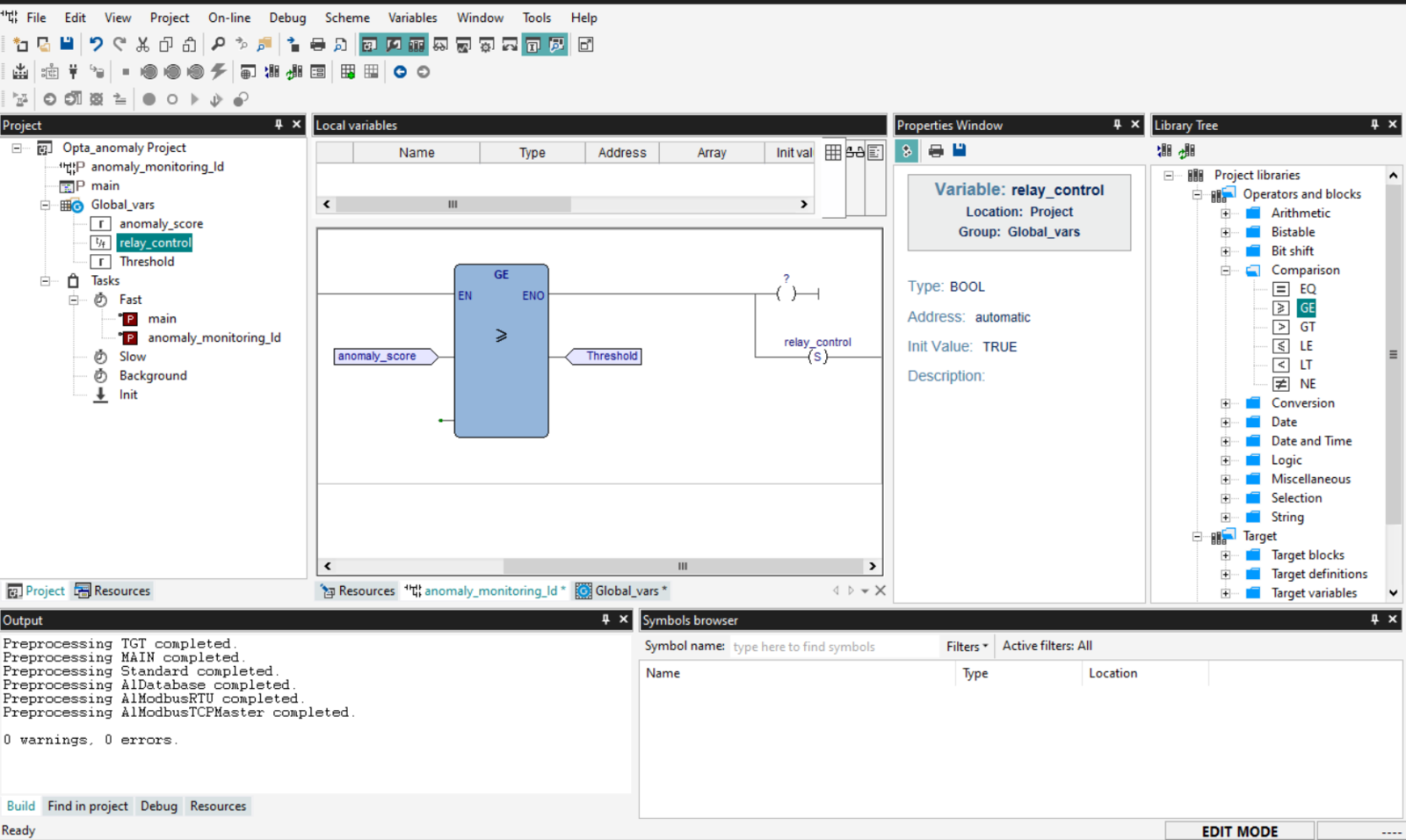
Task: Click the Save project floppy disk icon
Action: [x=67, y=44]
